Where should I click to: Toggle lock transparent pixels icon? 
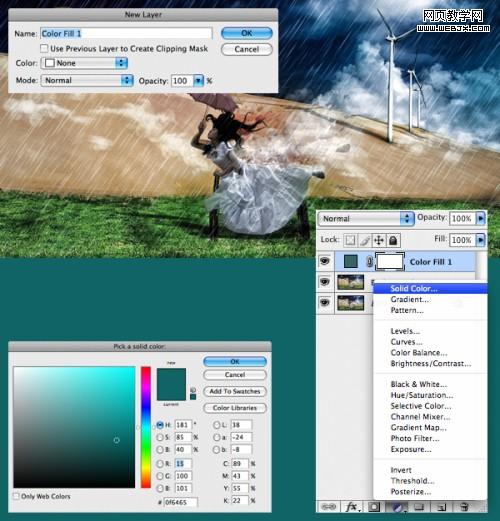point(350,240)
